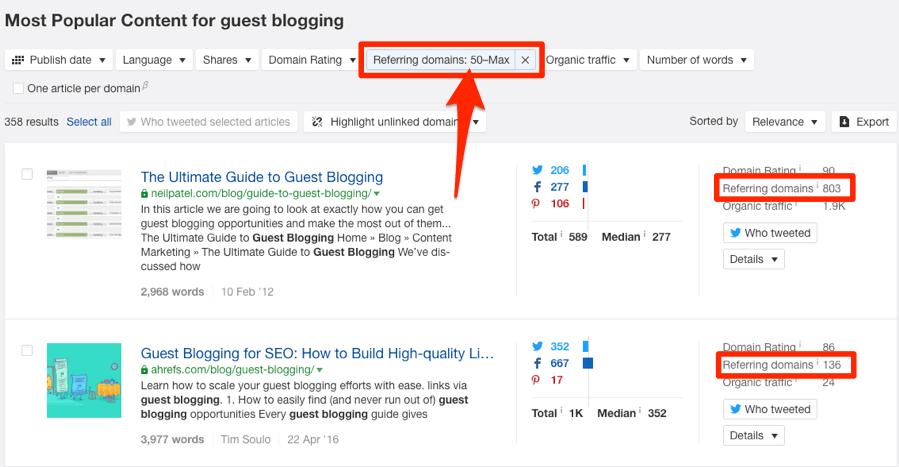
Task: Click the neilpatel.com URL link
Action: pos(261,194)
